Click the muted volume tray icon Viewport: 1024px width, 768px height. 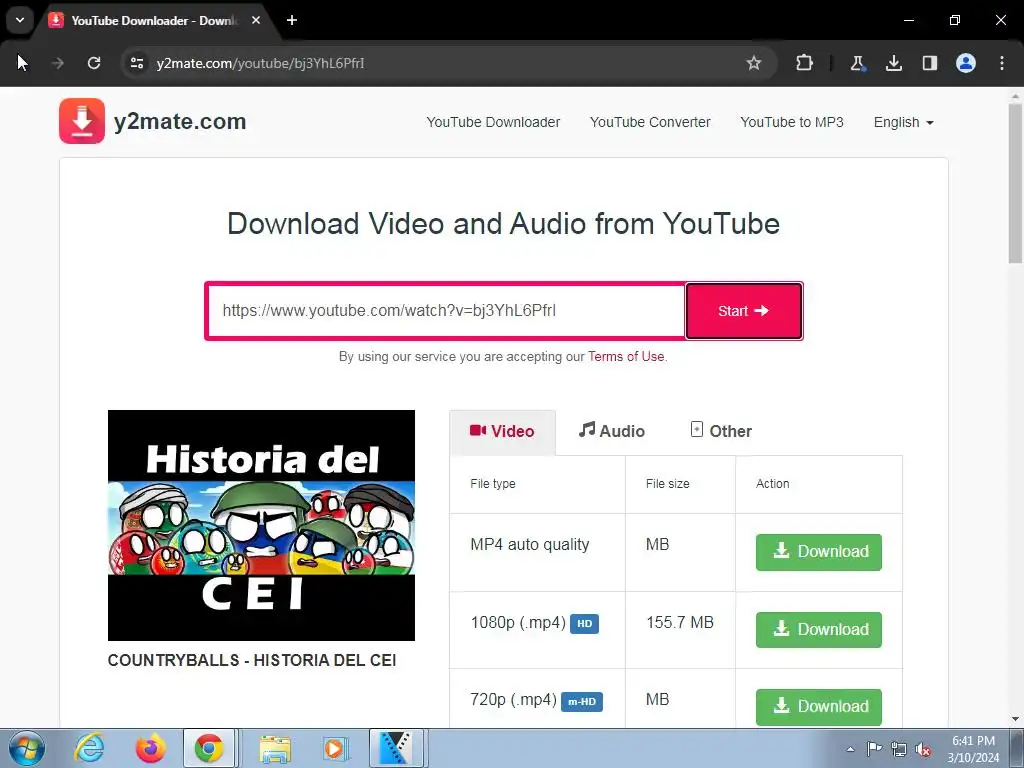923,749
